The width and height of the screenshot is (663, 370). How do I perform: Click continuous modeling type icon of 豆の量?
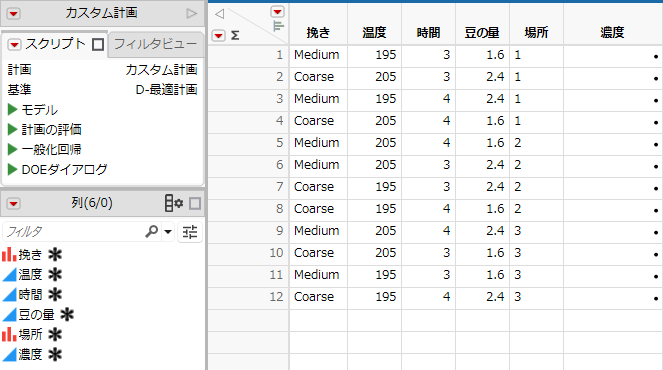(9, 315)
